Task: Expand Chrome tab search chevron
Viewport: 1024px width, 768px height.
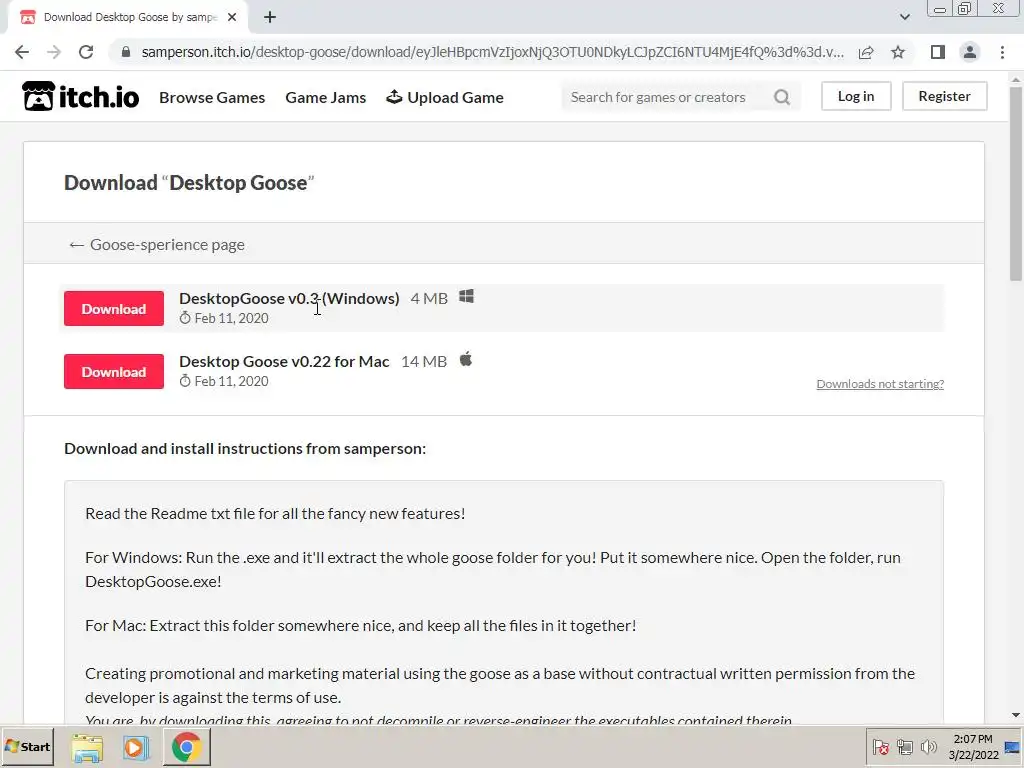Action: coord(904,17)
